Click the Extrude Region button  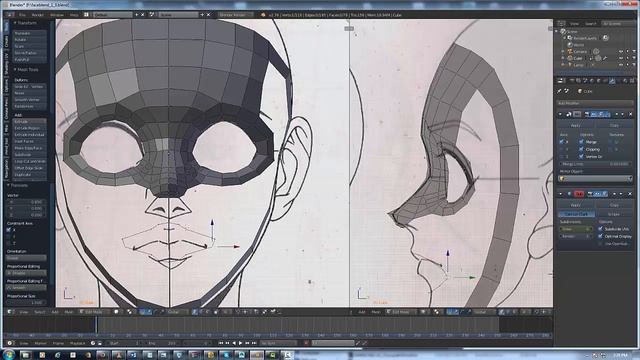[29, 128]
